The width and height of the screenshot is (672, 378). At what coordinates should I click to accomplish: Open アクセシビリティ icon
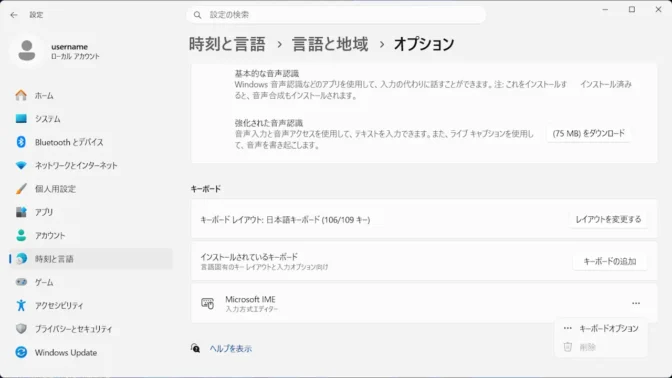(21, 305)
